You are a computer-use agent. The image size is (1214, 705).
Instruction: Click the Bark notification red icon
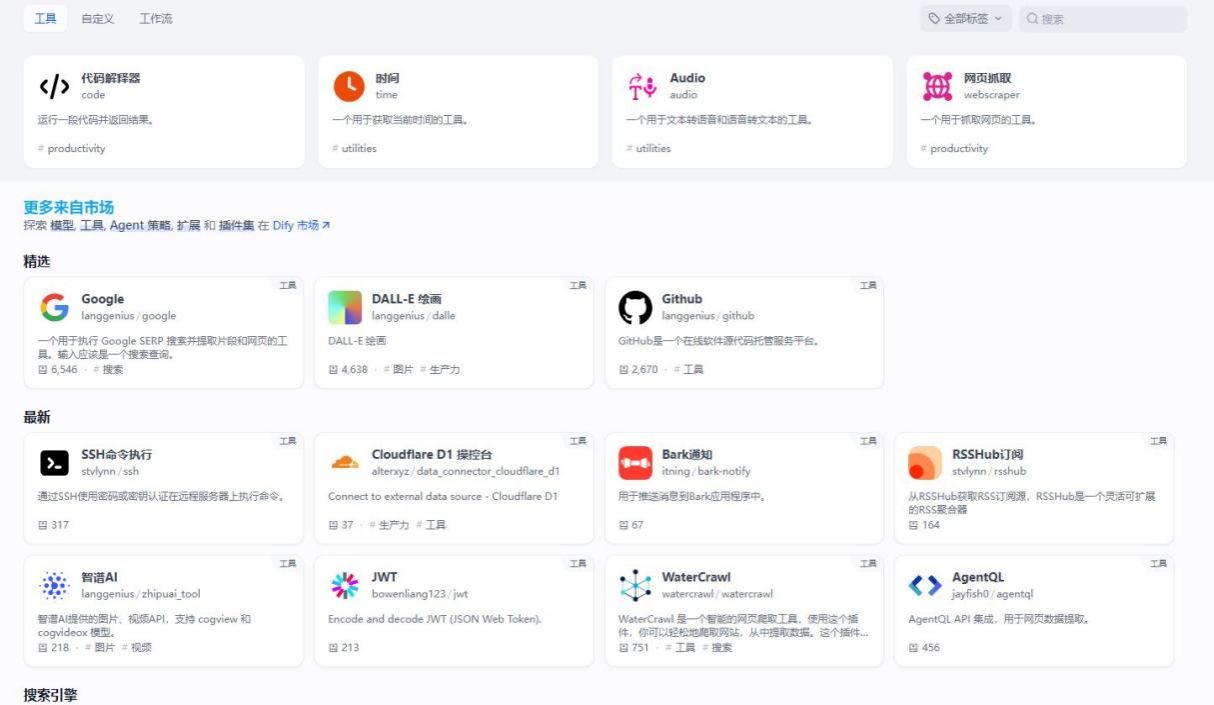tap(635, 463)
